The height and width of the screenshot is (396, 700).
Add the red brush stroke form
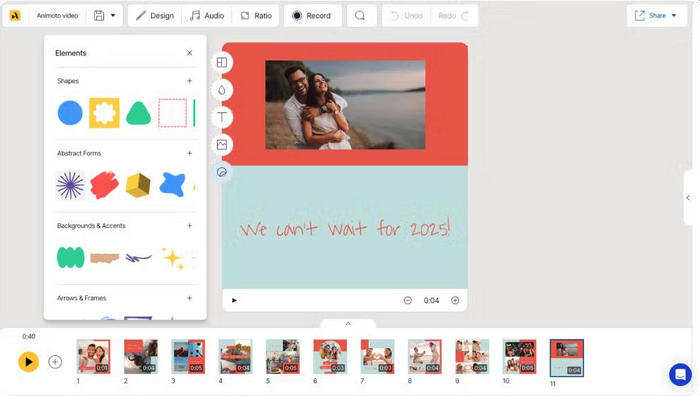point(104,185)
